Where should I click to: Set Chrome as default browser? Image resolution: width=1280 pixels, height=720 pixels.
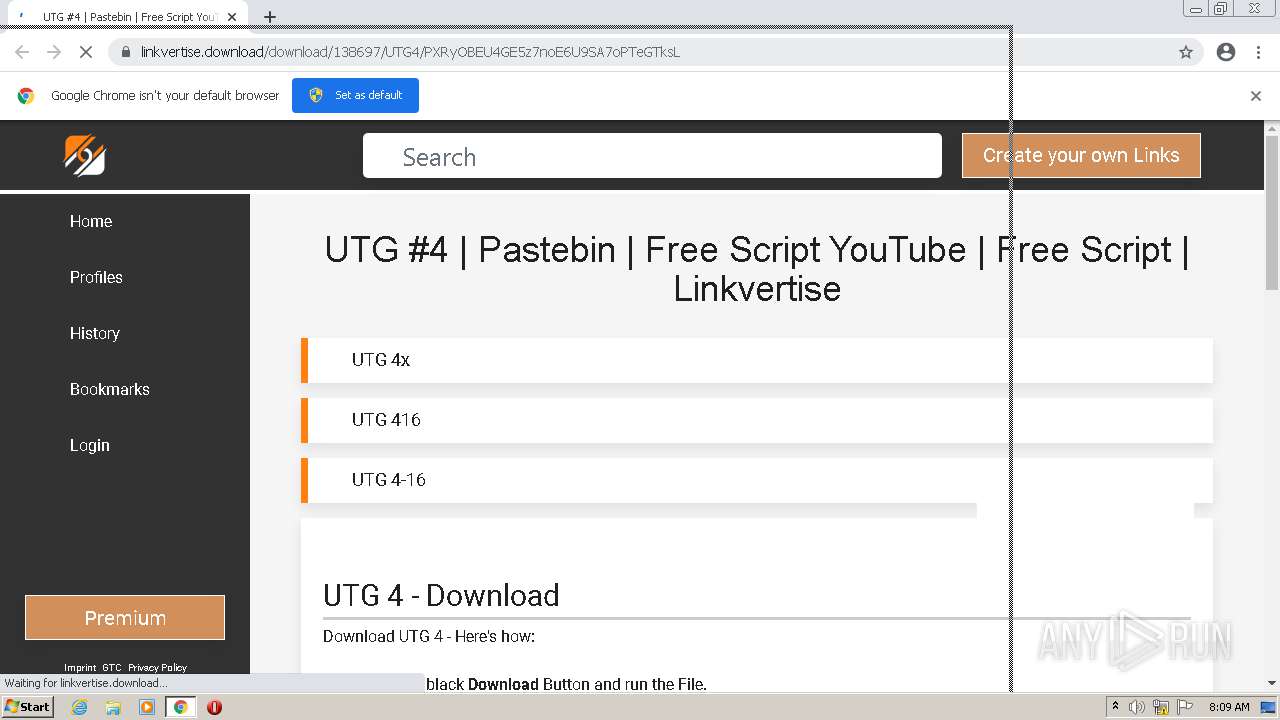355,95
